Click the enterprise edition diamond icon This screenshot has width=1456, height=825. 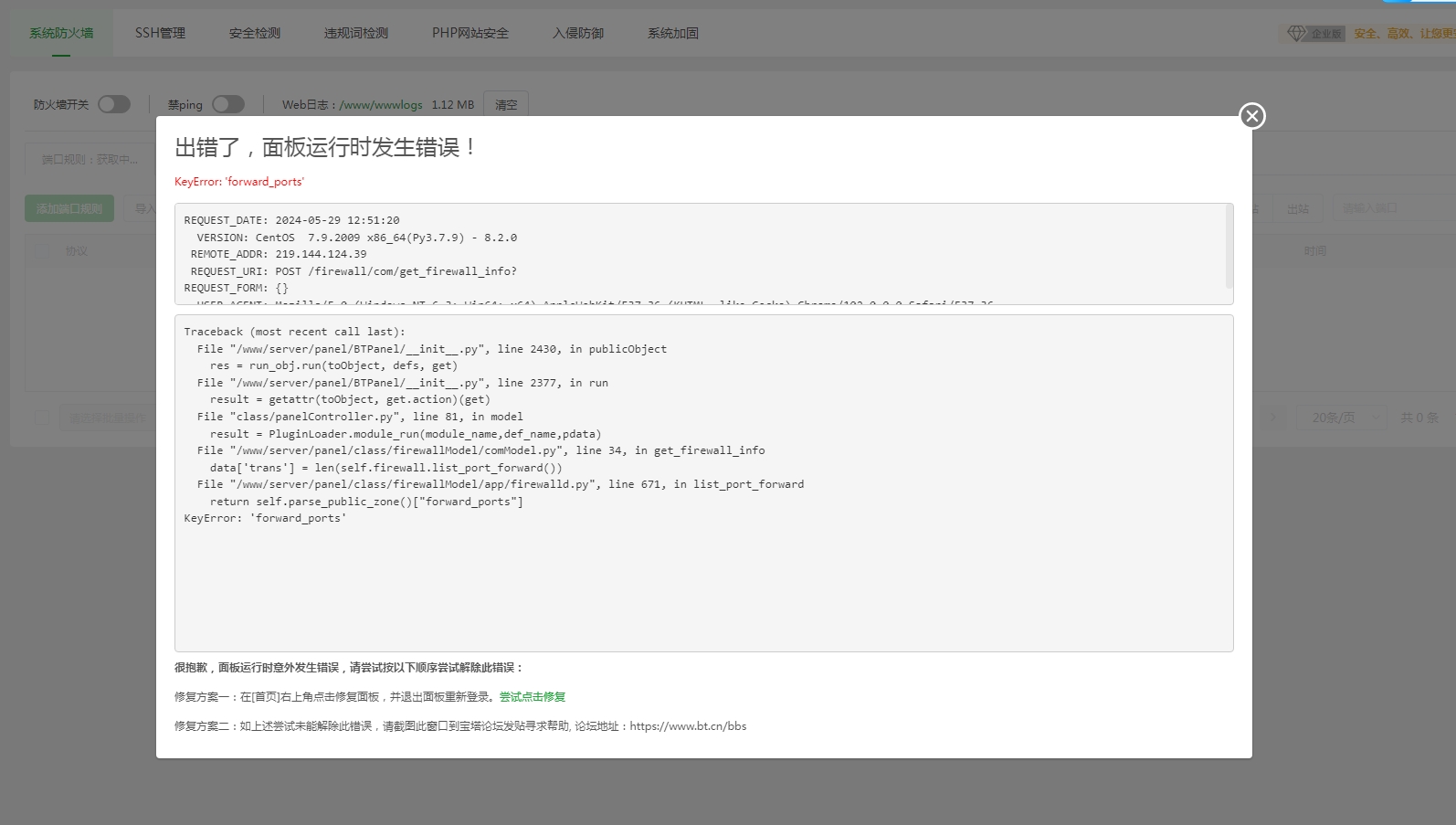[x=1296, y=33]
